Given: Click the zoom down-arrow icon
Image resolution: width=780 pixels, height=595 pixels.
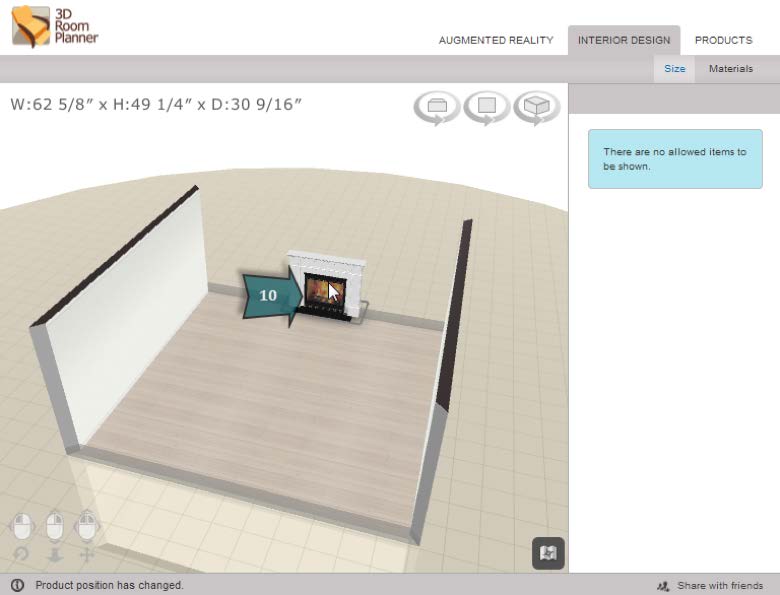Looking at the screenshot, I should [x=55, y=555].
